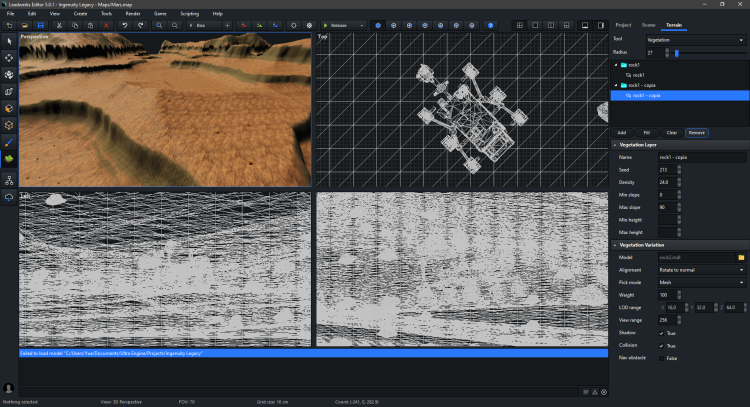Select the vegetation paint tool in left sidebar
Screen dimensions: 750x407
[9, 159]
